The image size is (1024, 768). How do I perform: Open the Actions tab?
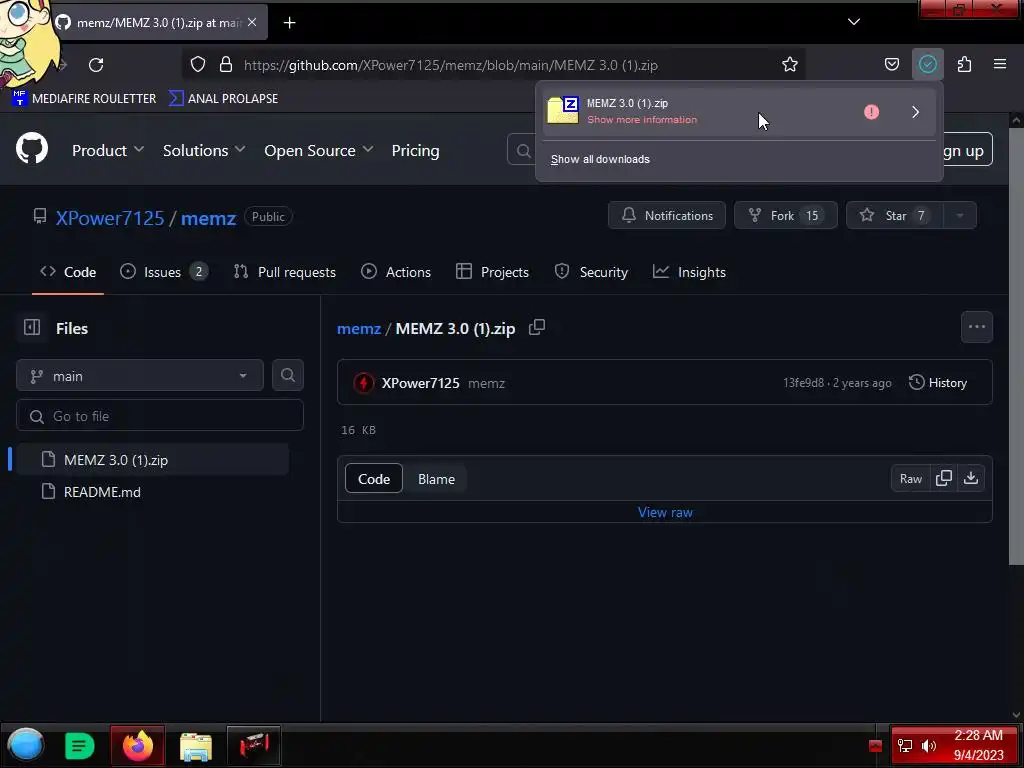coord(396,272)
